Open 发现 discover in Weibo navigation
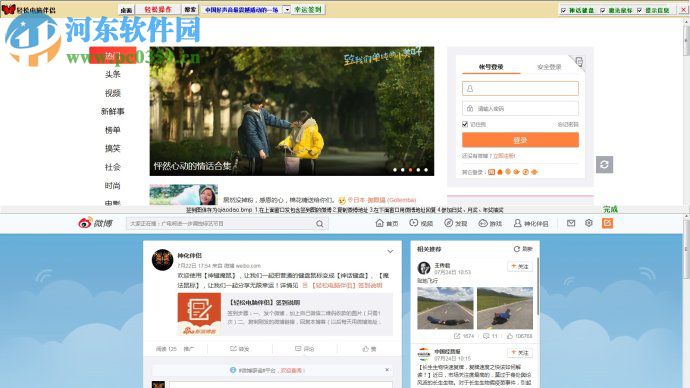Screen dimensions: 690x388 455,223
